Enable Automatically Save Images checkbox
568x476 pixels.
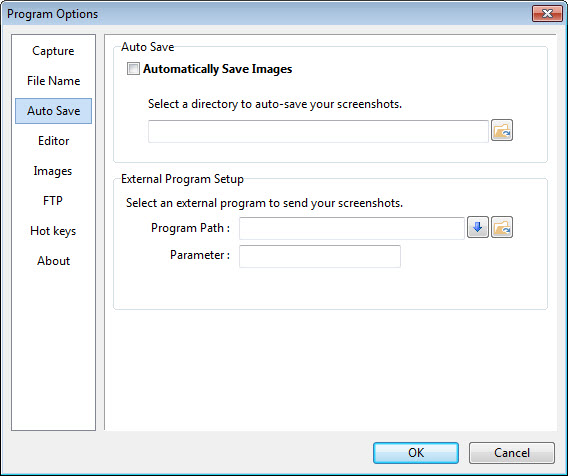click(133, 68)
